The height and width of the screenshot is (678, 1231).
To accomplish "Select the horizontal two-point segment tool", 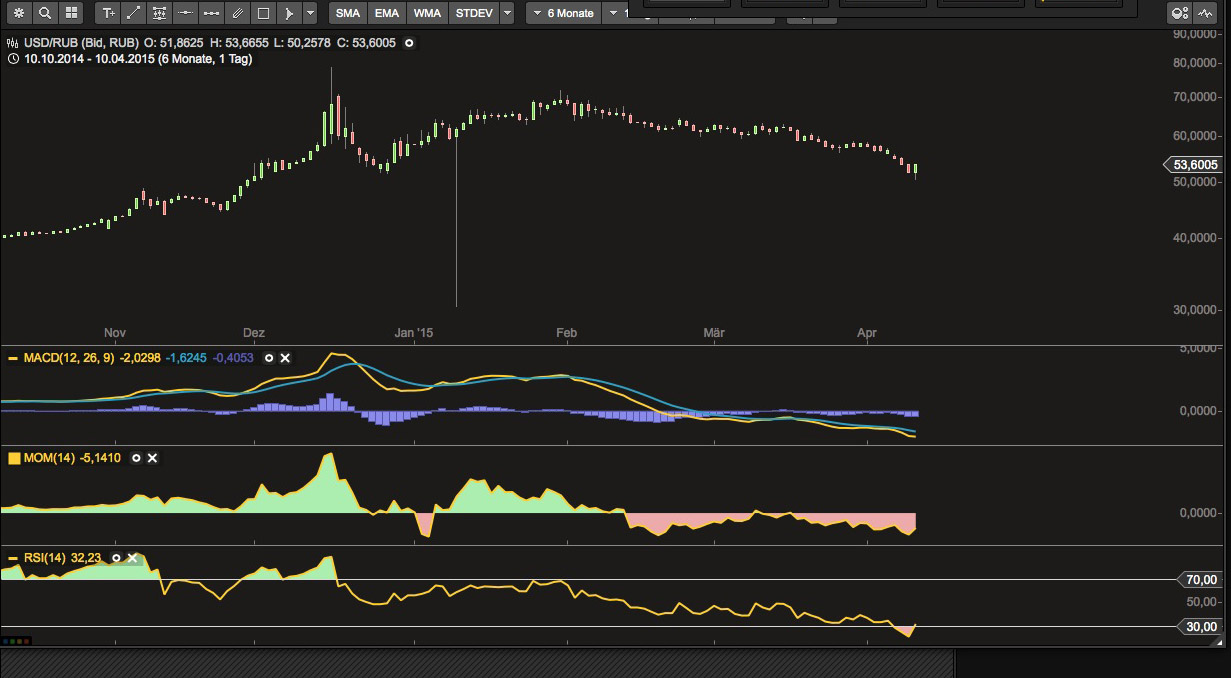I will pos(211,13).
